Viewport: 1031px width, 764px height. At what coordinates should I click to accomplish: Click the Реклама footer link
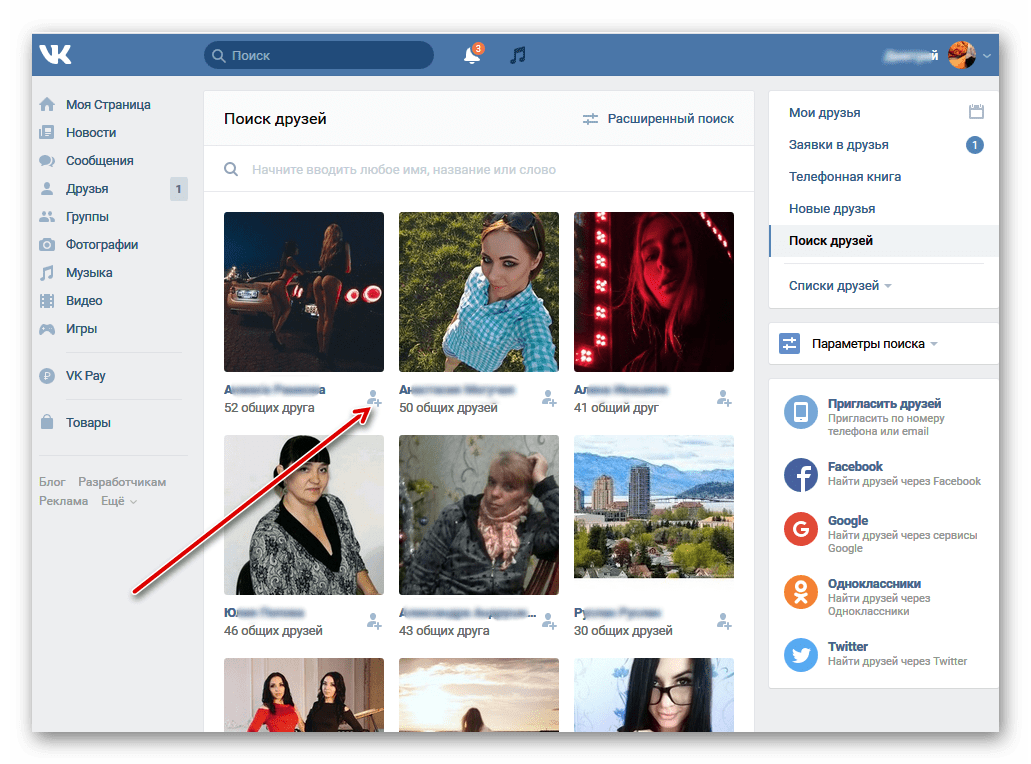63,501
